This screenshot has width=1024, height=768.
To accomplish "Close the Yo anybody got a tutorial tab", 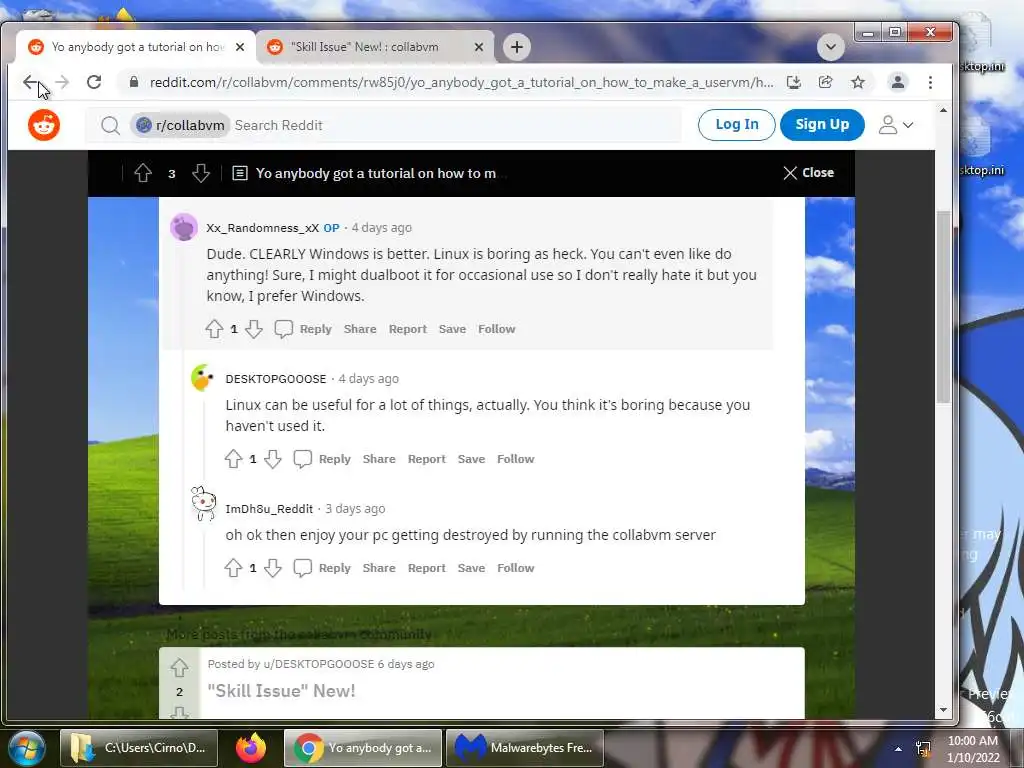I will 240,47.
